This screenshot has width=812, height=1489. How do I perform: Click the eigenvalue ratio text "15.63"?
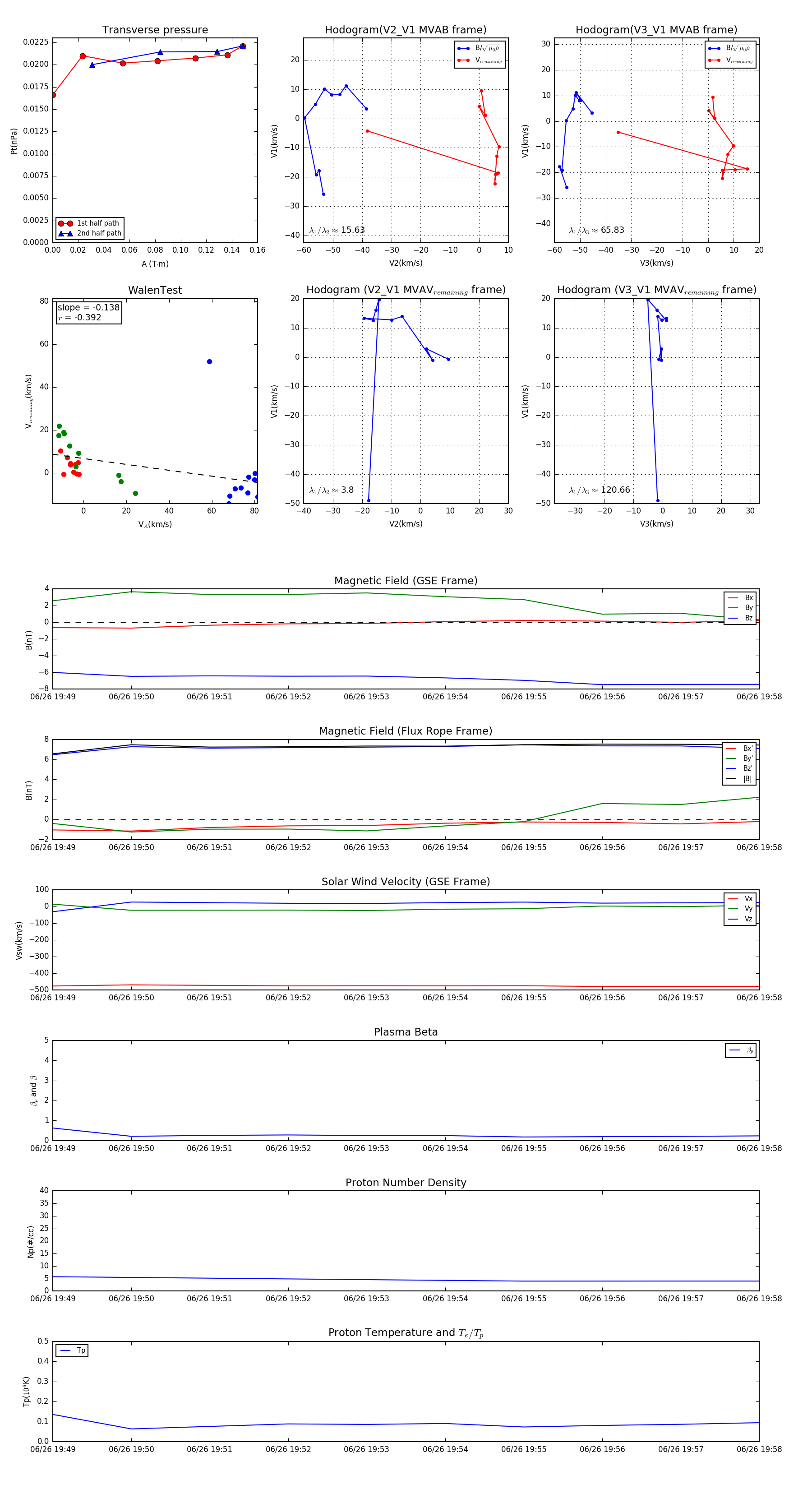pos(352,230)
